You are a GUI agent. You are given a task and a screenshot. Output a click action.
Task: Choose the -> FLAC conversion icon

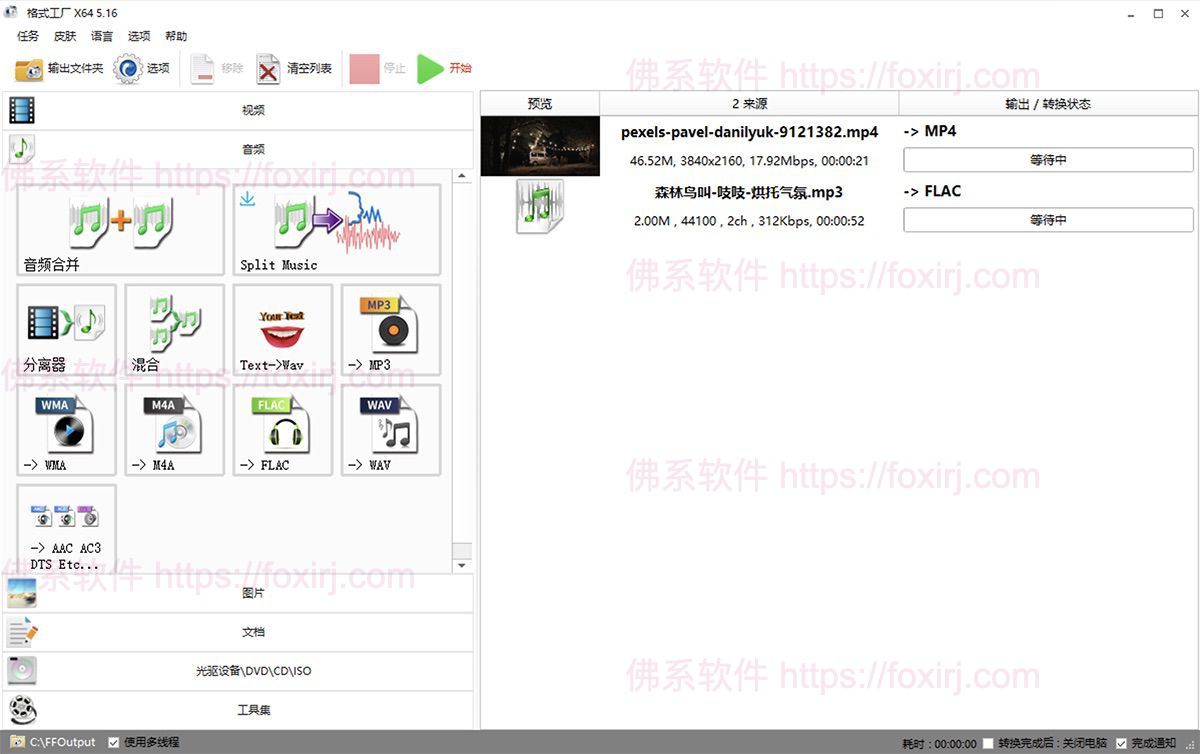point(282,429)
